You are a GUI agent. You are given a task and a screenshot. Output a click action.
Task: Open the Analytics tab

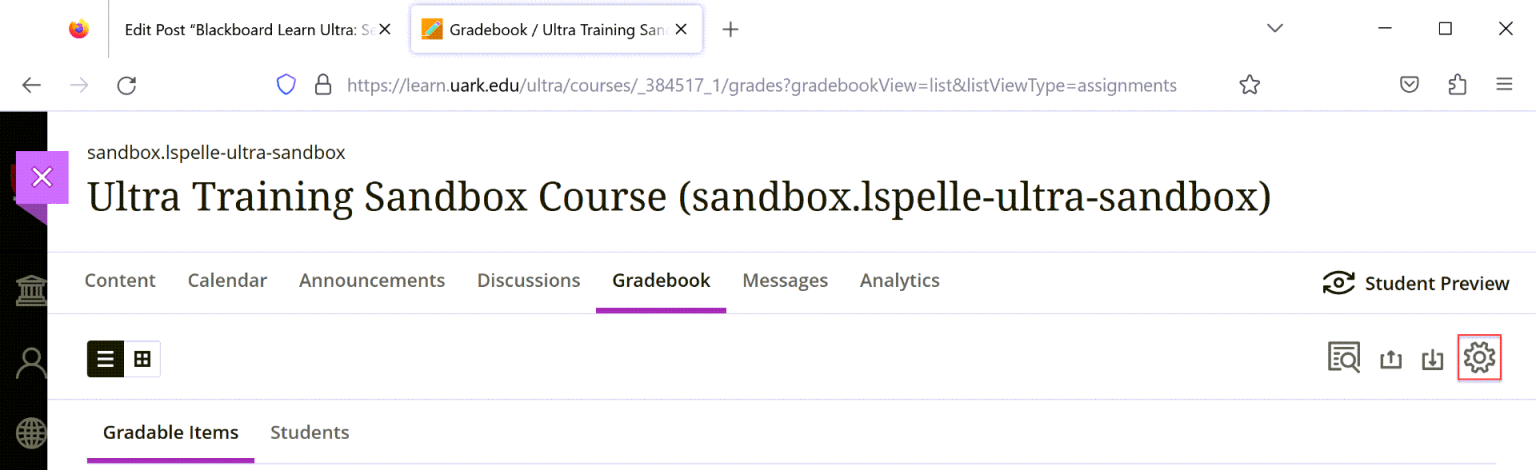click(900, 281)
